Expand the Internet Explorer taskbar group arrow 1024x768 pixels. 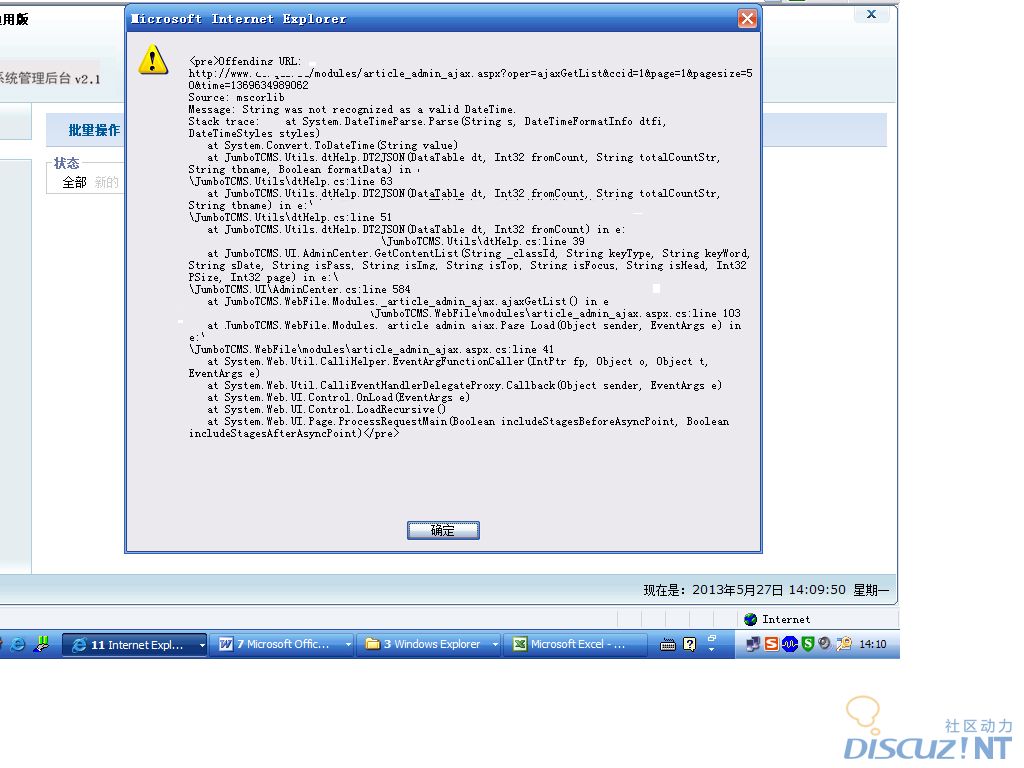202,645
